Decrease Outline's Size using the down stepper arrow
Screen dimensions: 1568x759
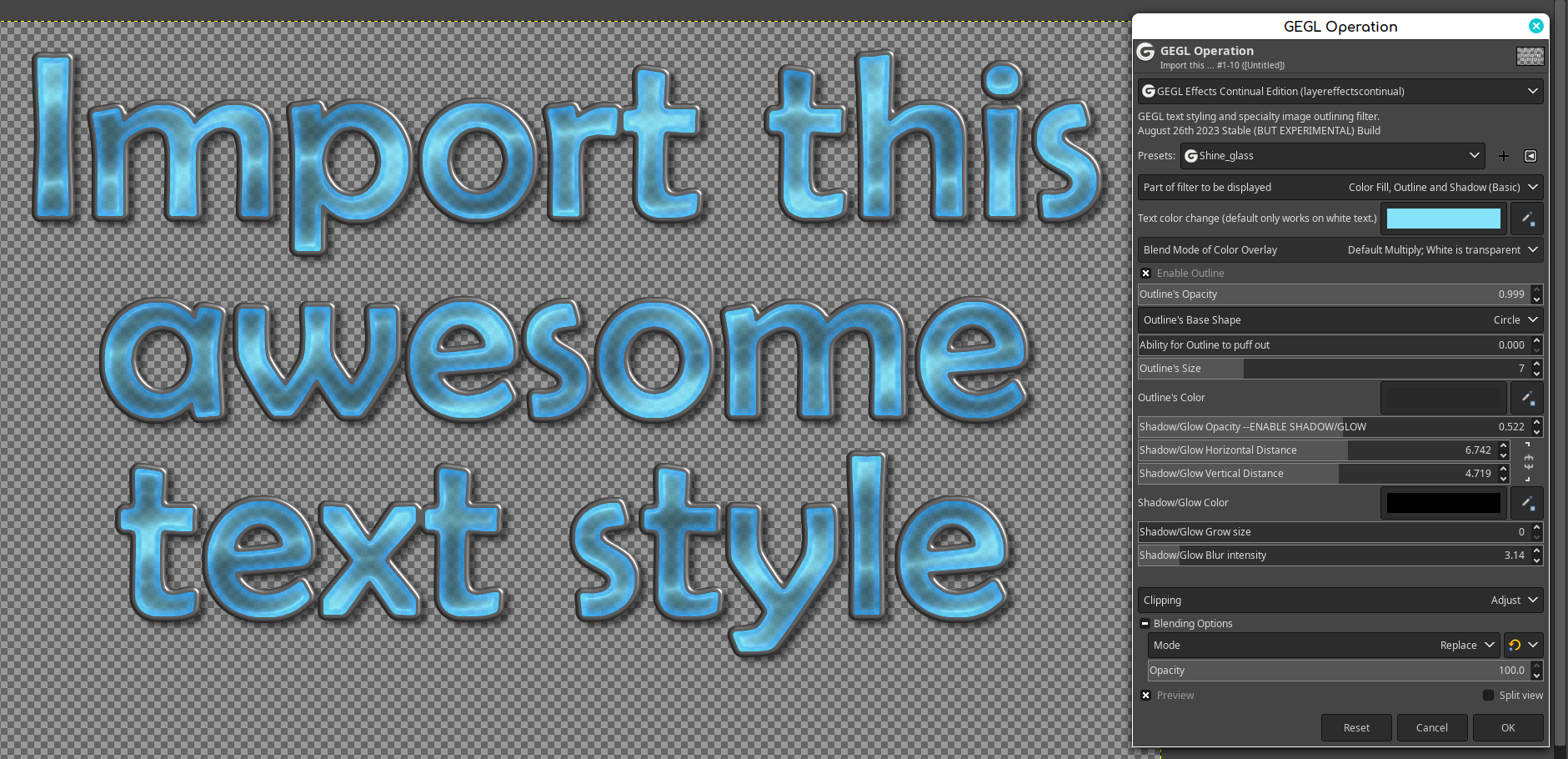[x=1537, y=374]
